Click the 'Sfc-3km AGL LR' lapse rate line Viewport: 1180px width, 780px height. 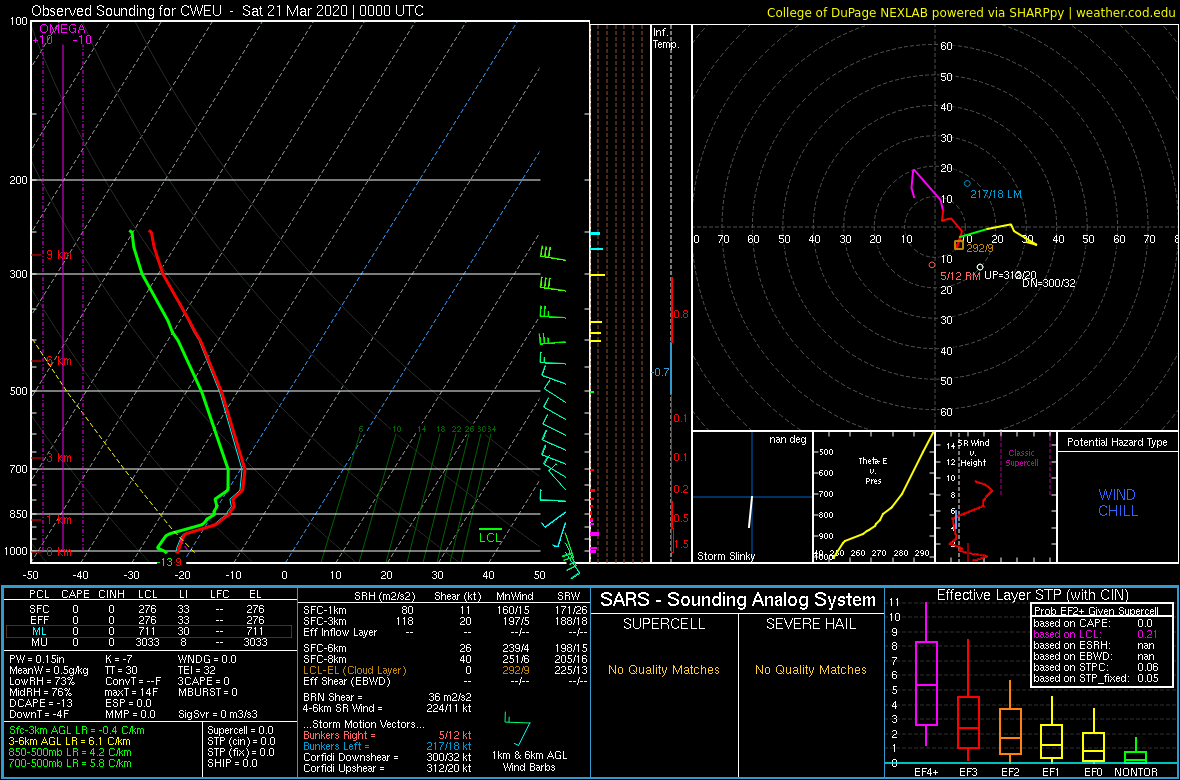tap(75, 731)
